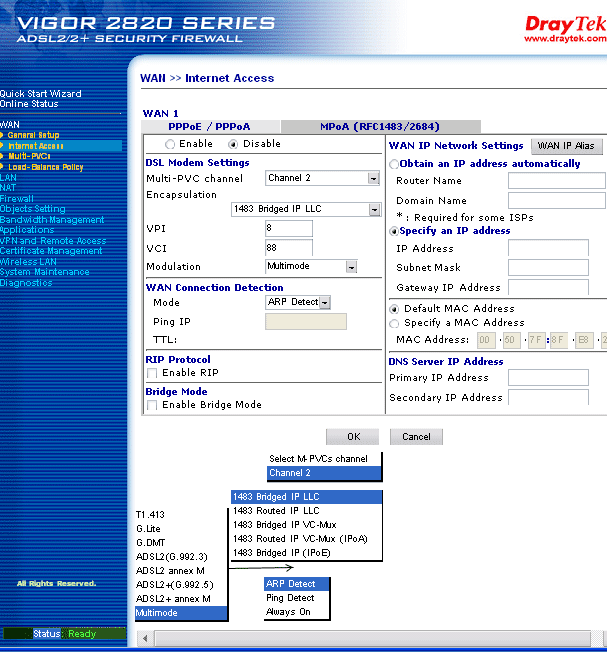Image resolution: width=607 pixels, height=652 pixels.
Task: Click the first MAC Address octet field
Action: click(x=486, y=340)
